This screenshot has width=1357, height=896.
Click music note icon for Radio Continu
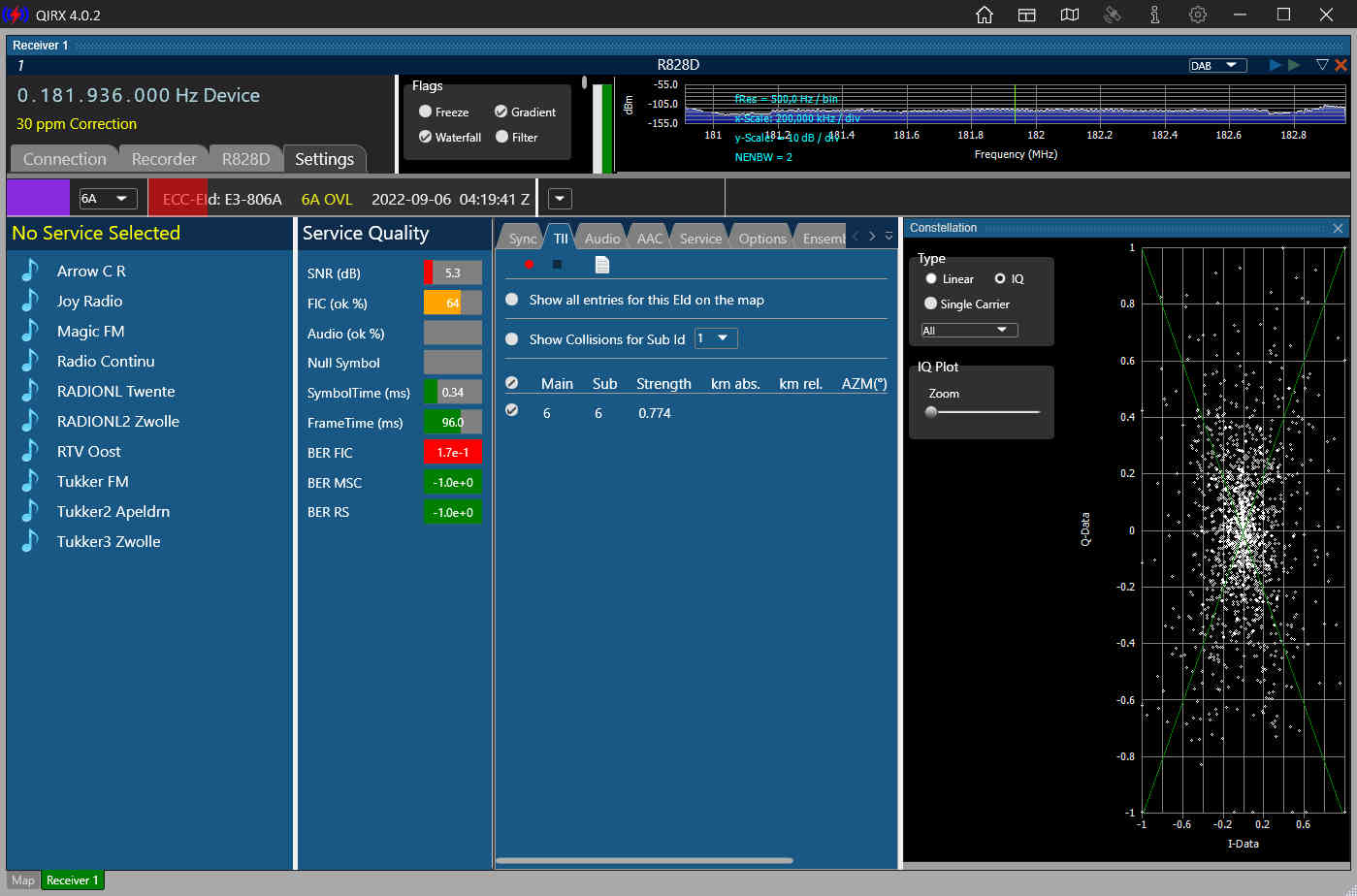tap(30, 361)
